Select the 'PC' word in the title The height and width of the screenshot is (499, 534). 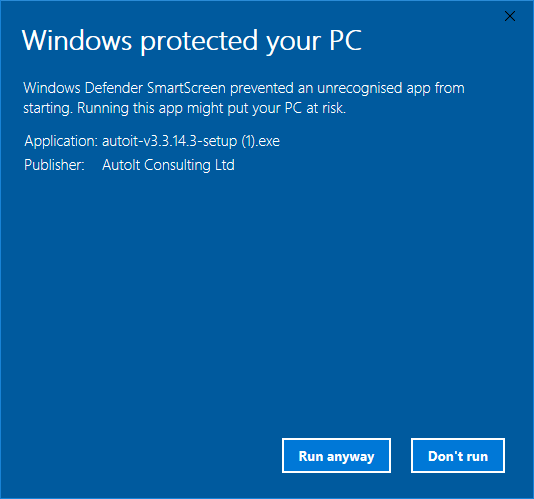pos(345,40)
